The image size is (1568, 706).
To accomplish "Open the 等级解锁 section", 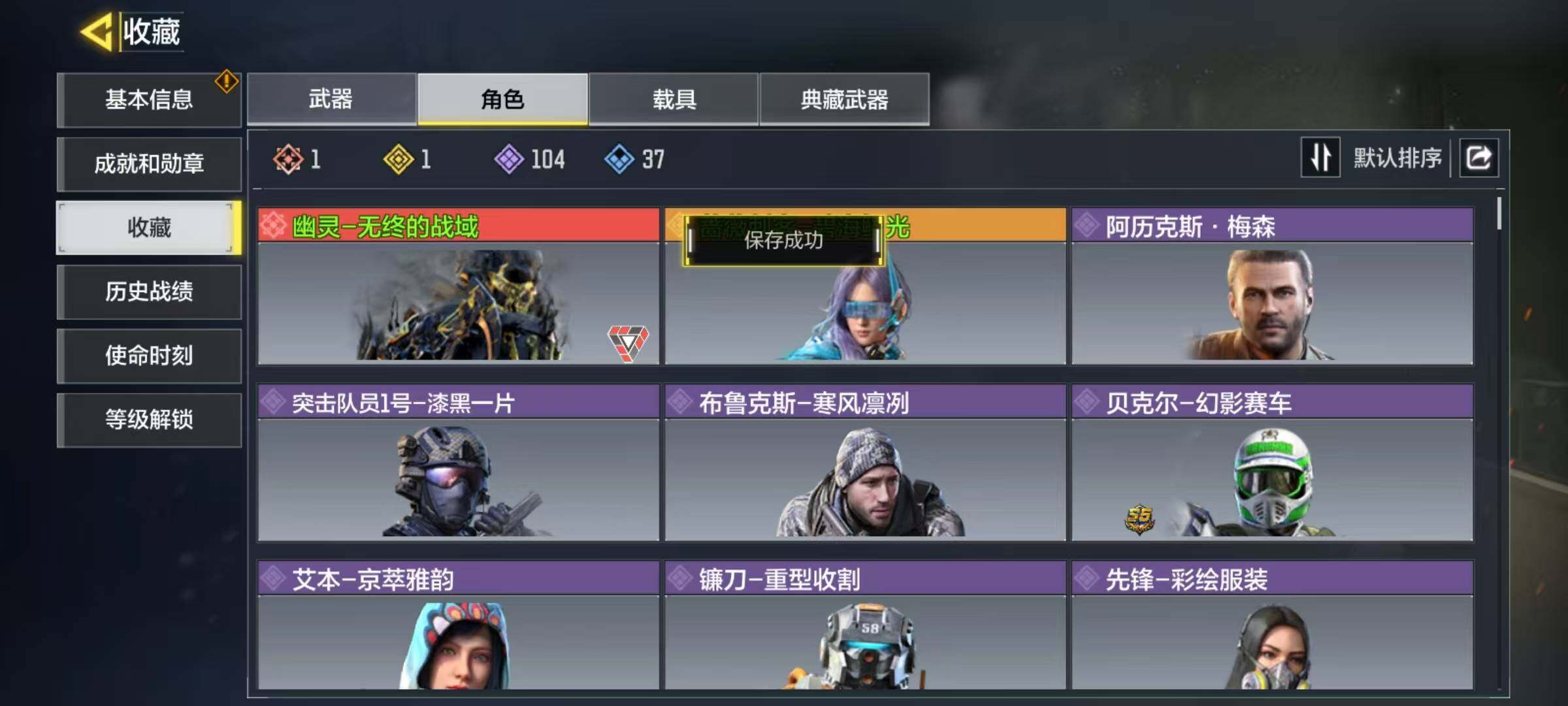I will click(149, 420).
